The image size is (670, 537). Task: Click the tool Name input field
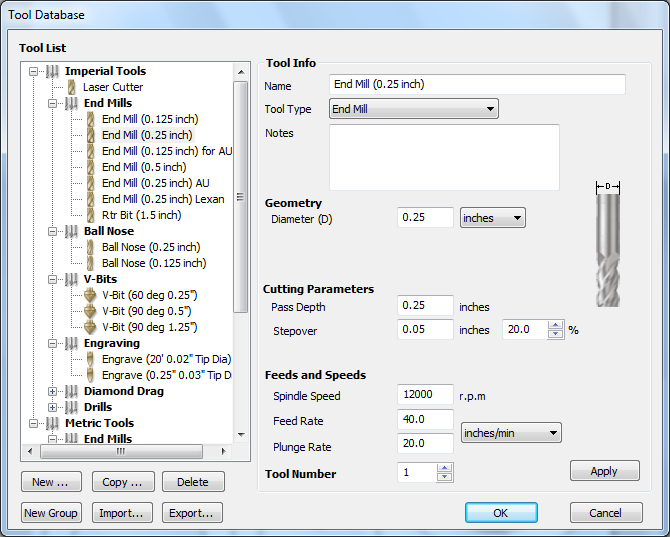[x=477, y=84]
